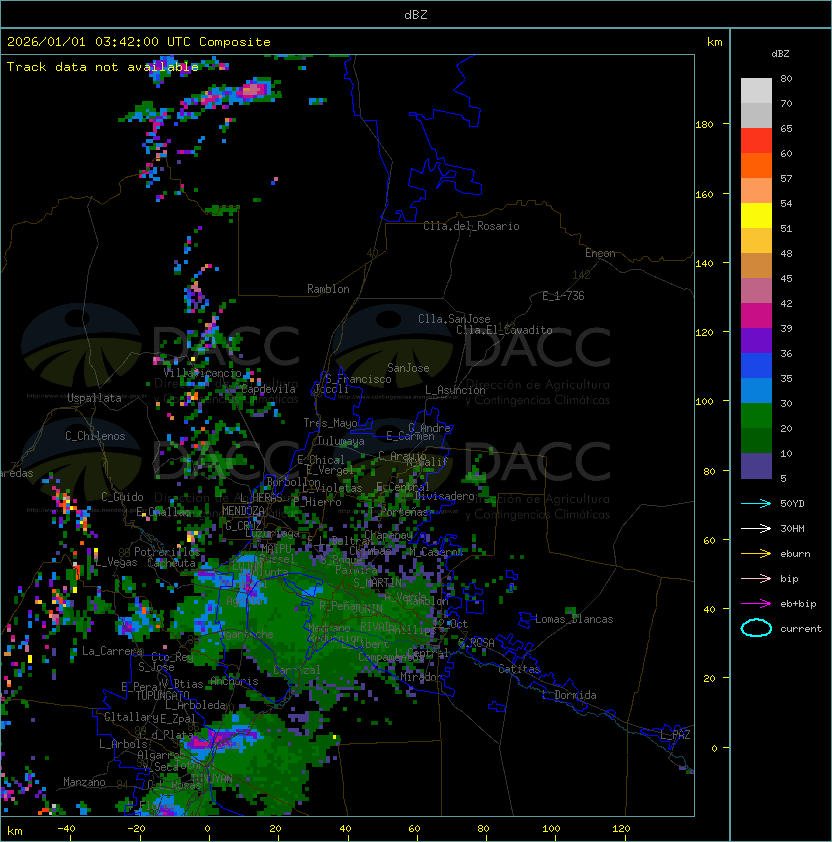Viewport: 832px width, 842px height.
Task: Click the L_PAZ label
Action: (x=675, y=735)
